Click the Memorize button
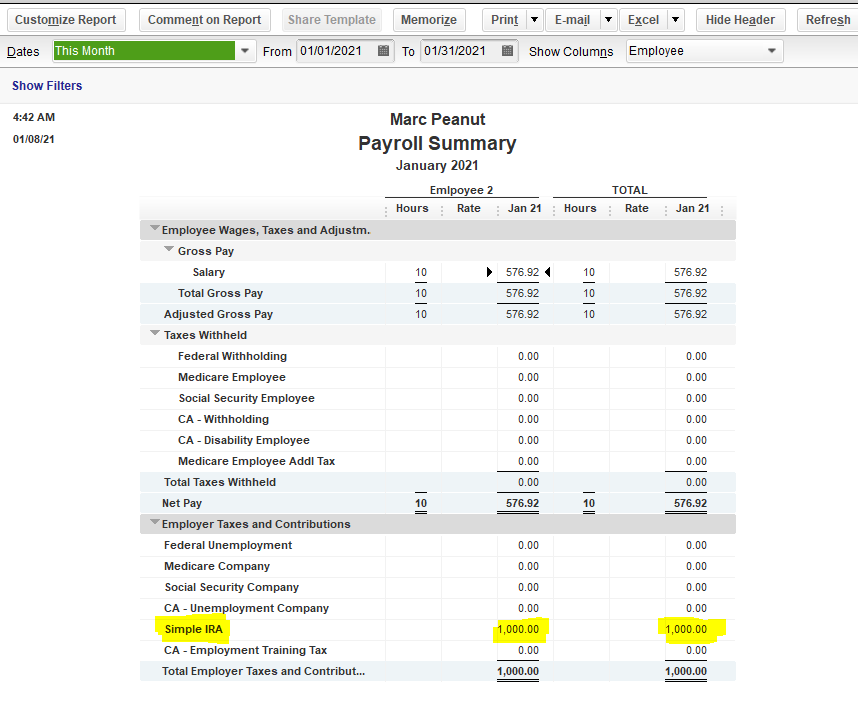This screenshot has height=710, width=858. [x=429, y=20]
